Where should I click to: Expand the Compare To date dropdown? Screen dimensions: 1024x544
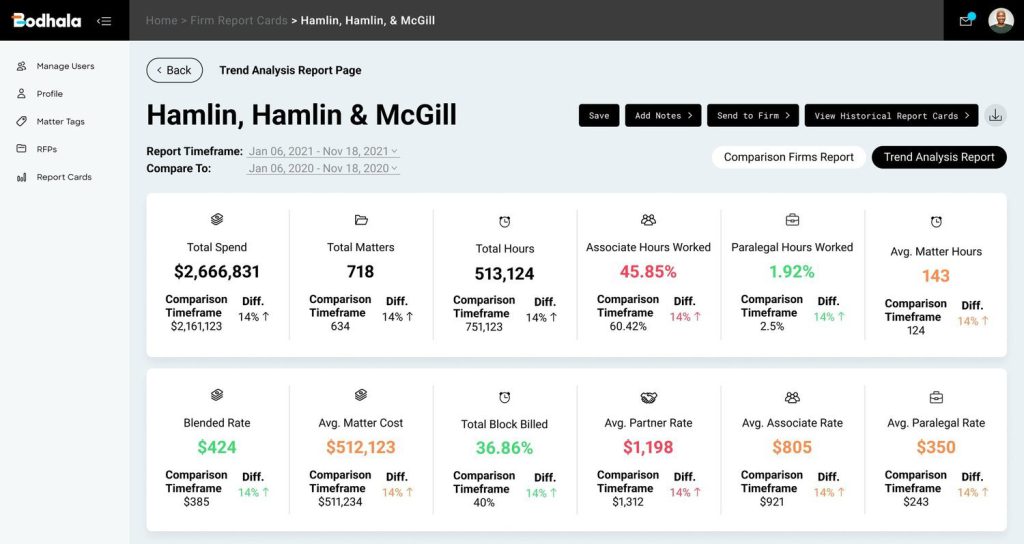(x=323, y=168)
